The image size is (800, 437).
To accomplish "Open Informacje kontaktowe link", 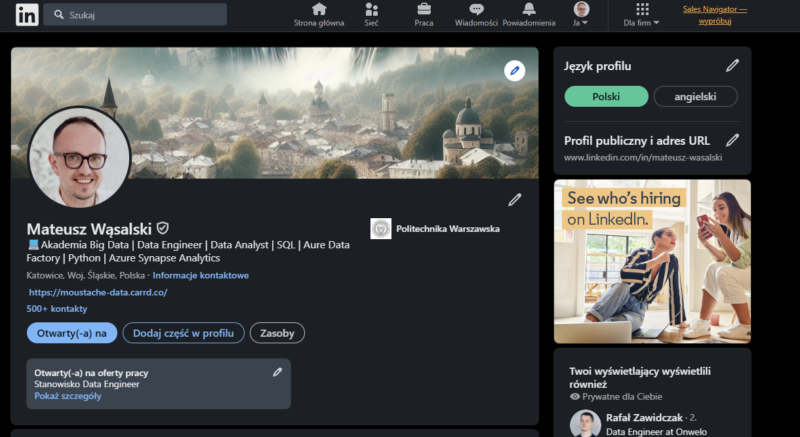I will pyautogui.click(x=200, y=275).
